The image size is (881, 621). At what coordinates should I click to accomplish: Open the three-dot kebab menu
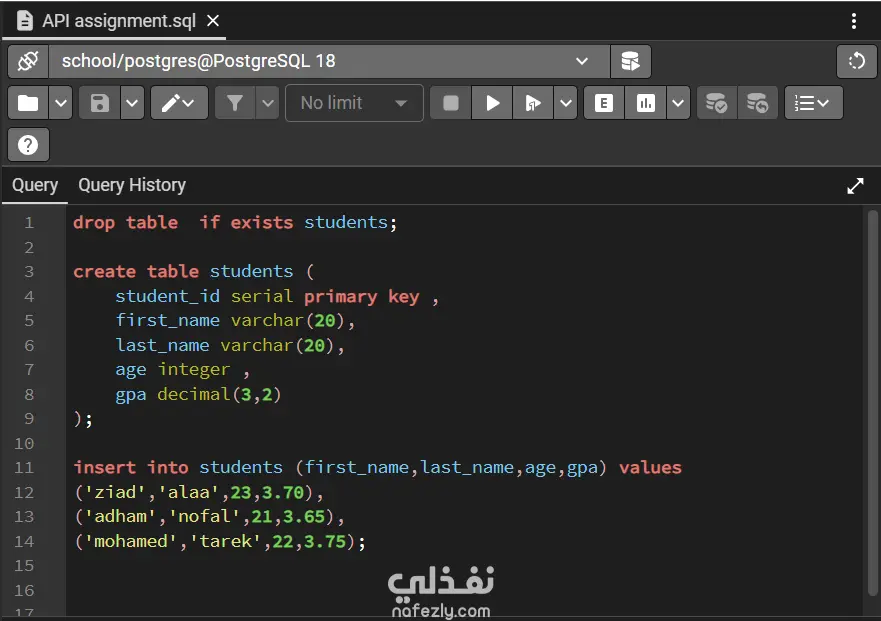[x=853, y=21]
